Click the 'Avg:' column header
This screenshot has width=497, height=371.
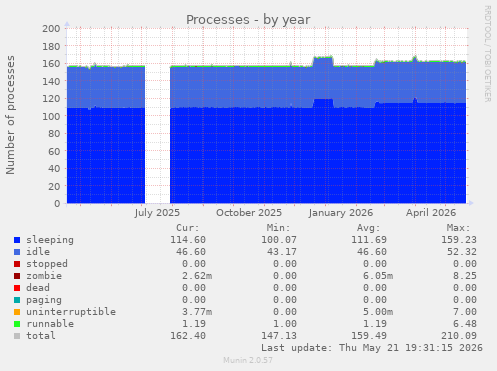pyautogui.click(x=369, y=228)
